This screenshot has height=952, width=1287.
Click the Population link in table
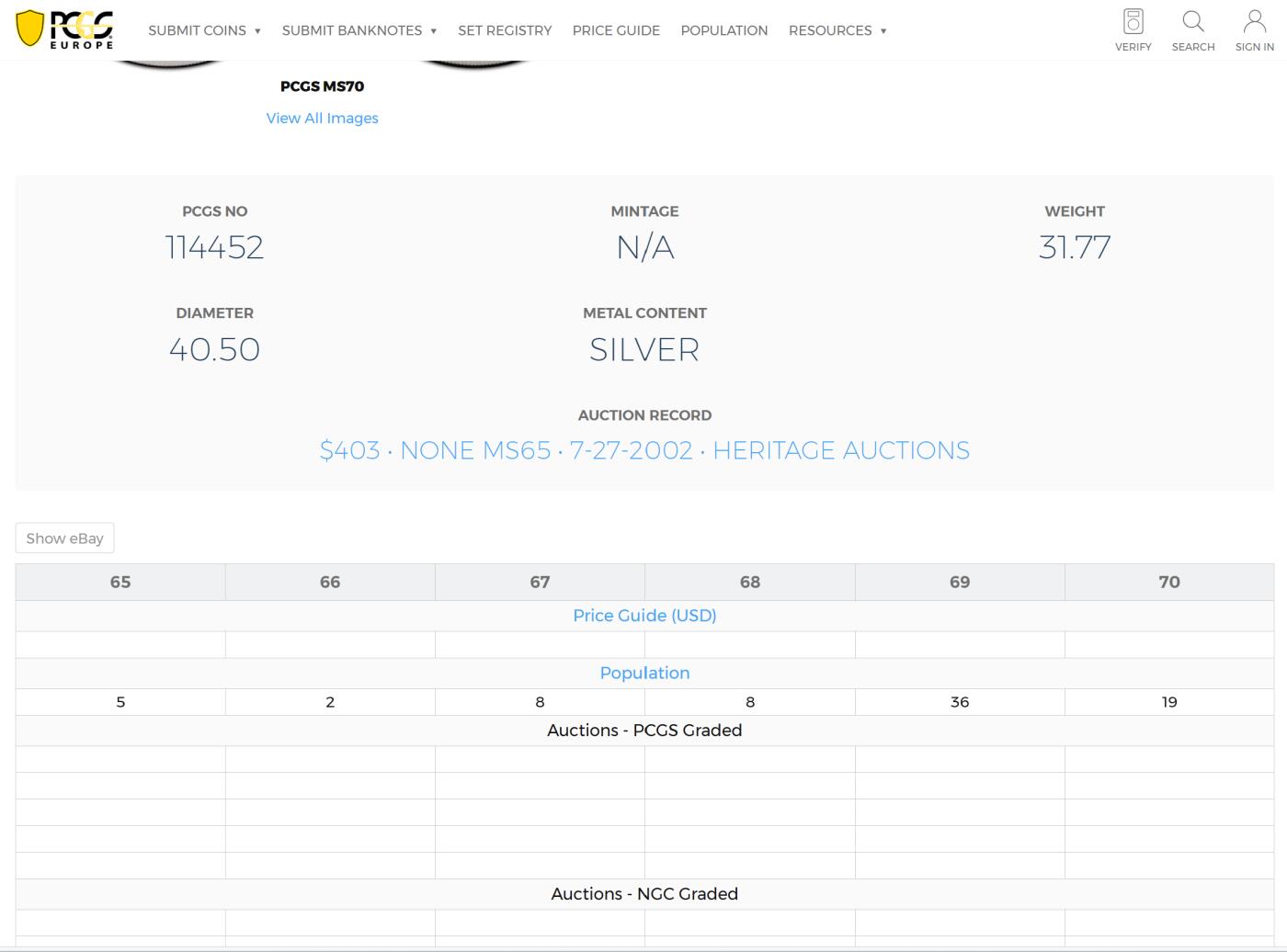[644, 673]
